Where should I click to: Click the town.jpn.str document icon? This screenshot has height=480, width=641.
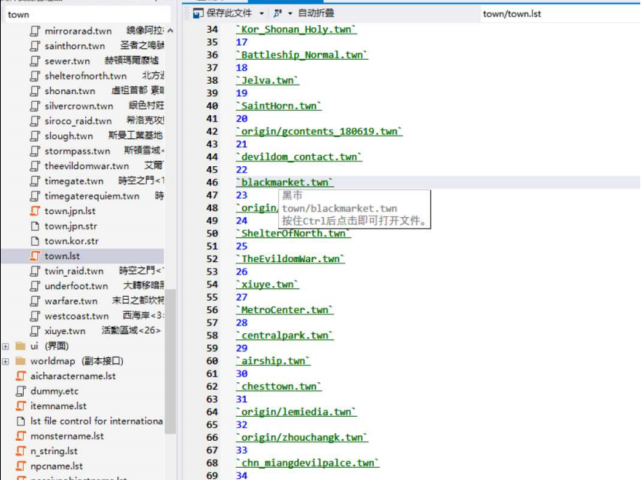point(35,226)
